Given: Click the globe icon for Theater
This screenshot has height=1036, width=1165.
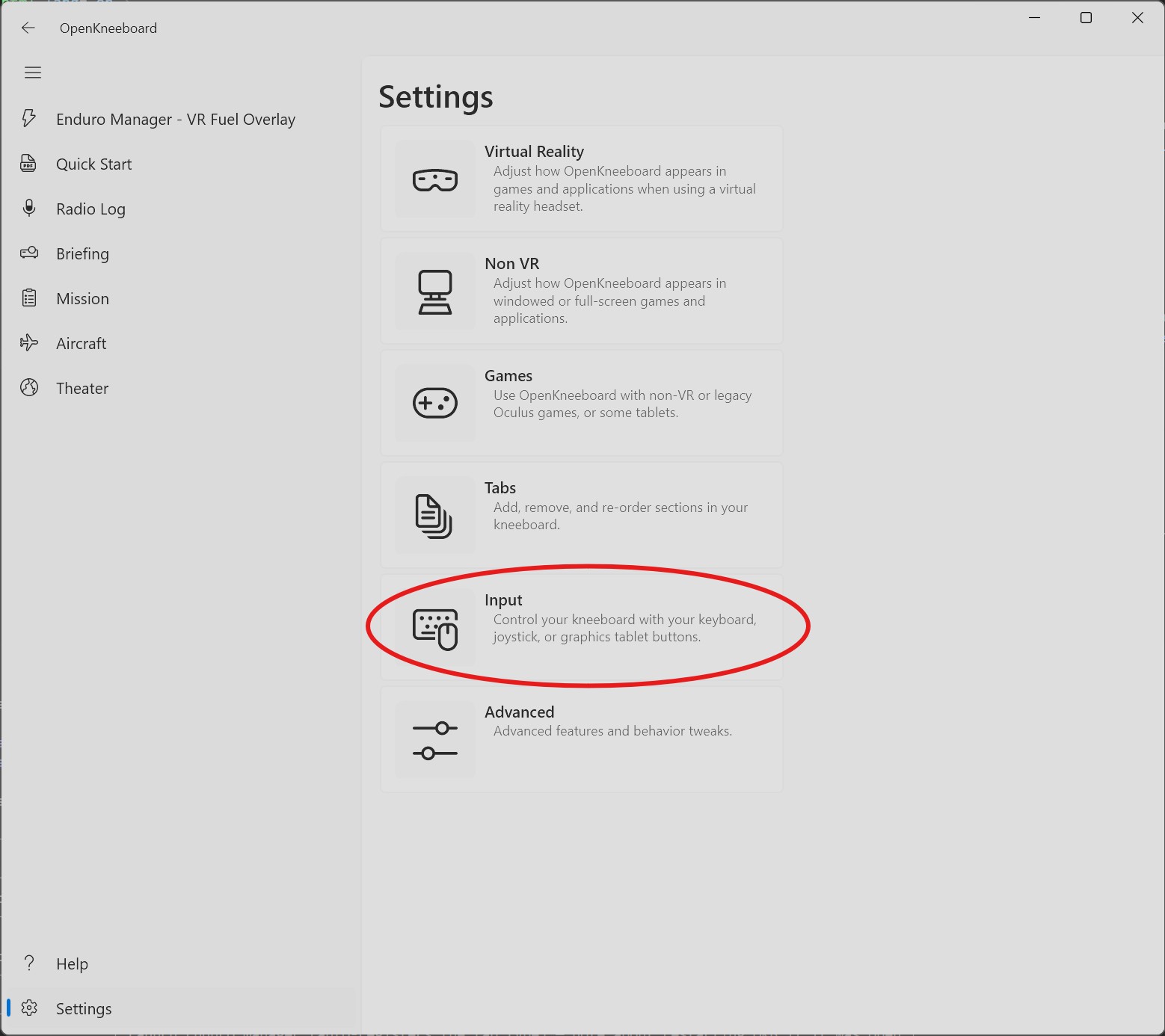Looking at the screenshot, I should point(29,387).
